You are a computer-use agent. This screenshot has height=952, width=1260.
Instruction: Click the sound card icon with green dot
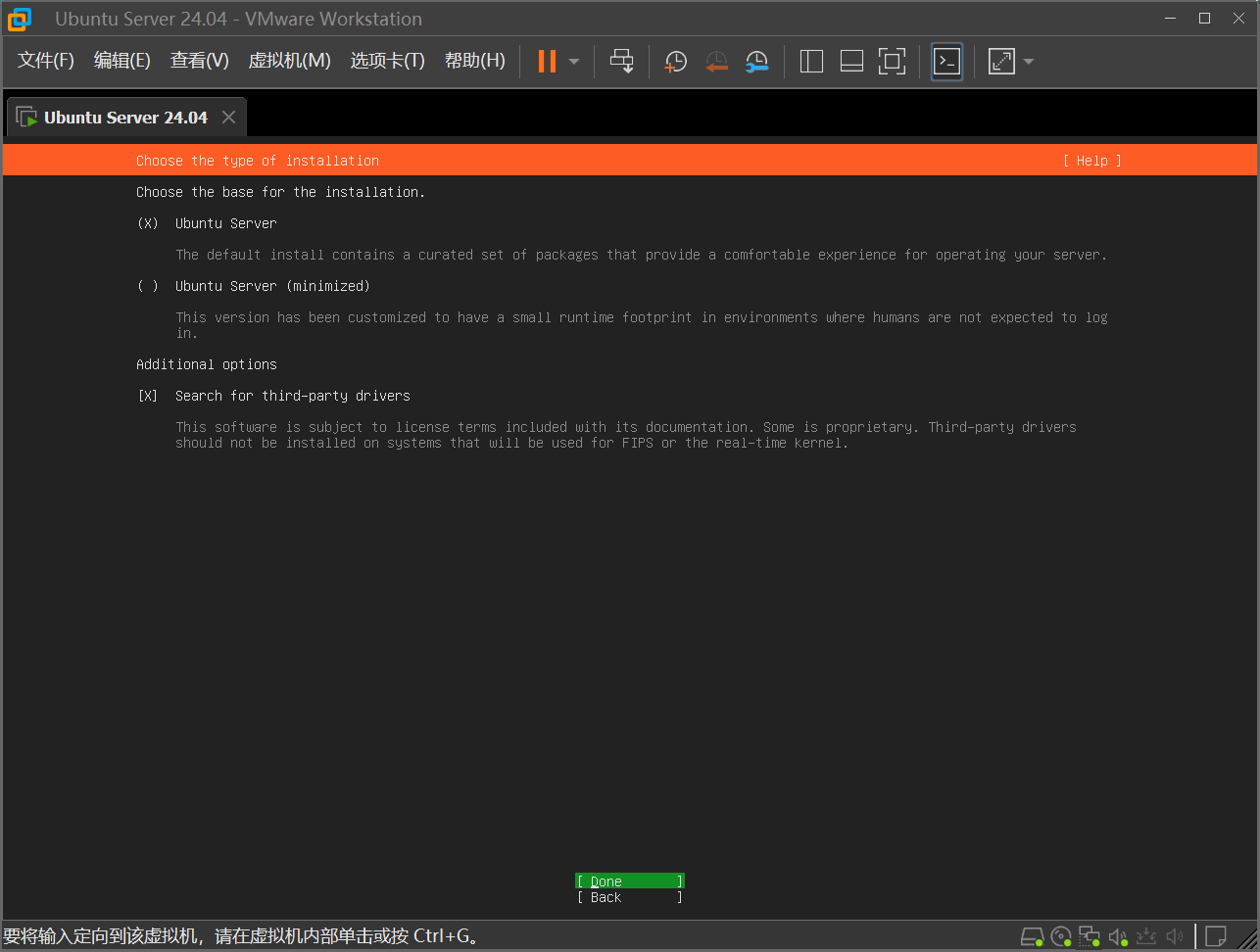(x=1119, y=937)
